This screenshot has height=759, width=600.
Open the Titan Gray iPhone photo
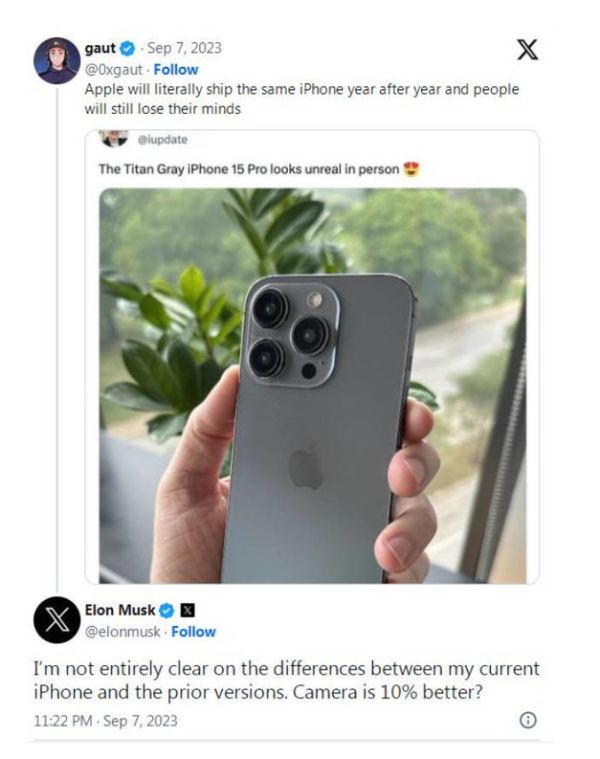pyautogui.click(x=311, y=385)
